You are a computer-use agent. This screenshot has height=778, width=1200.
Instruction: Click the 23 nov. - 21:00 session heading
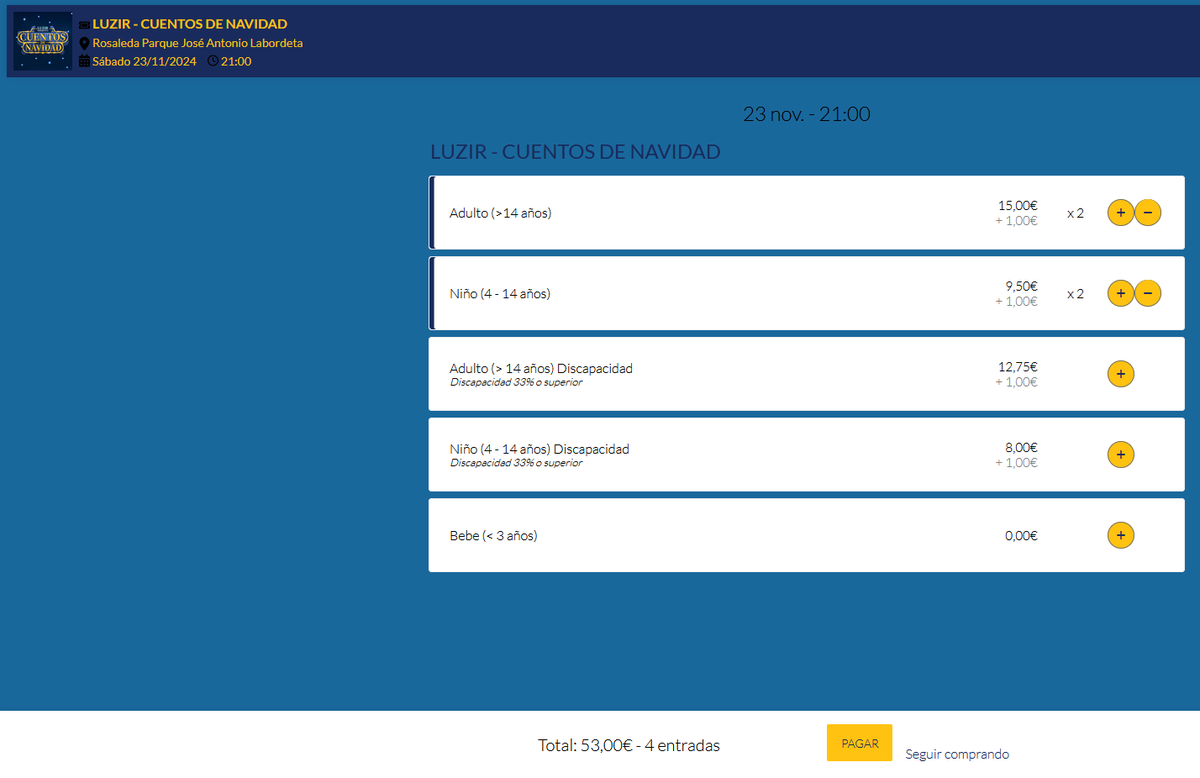point(807,114)
